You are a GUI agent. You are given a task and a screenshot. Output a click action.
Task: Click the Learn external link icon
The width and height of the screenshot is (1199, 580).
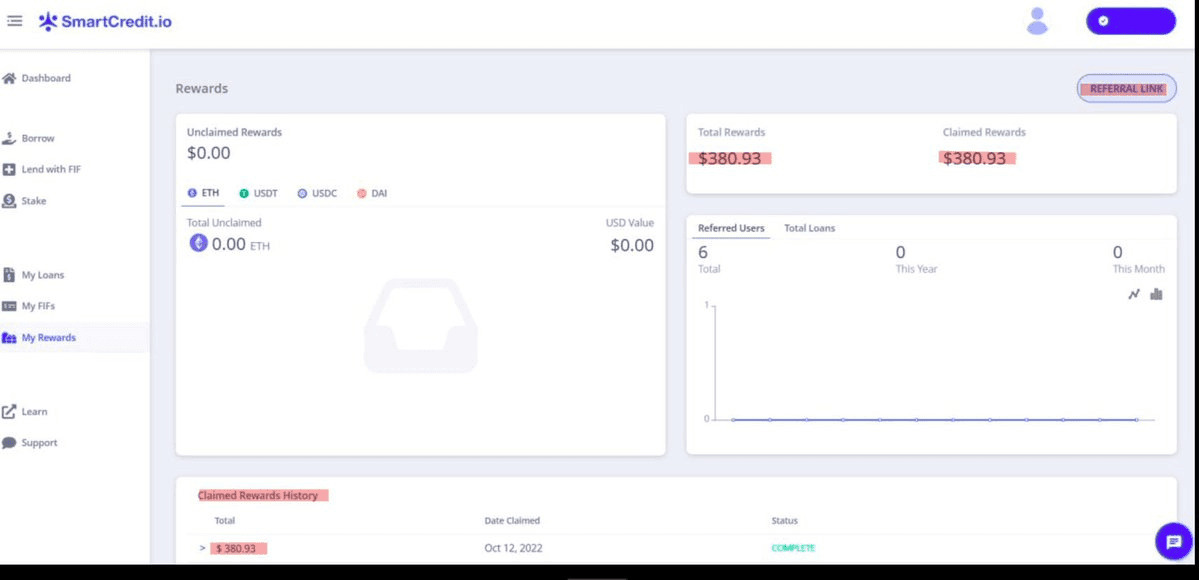coord(9,412)
